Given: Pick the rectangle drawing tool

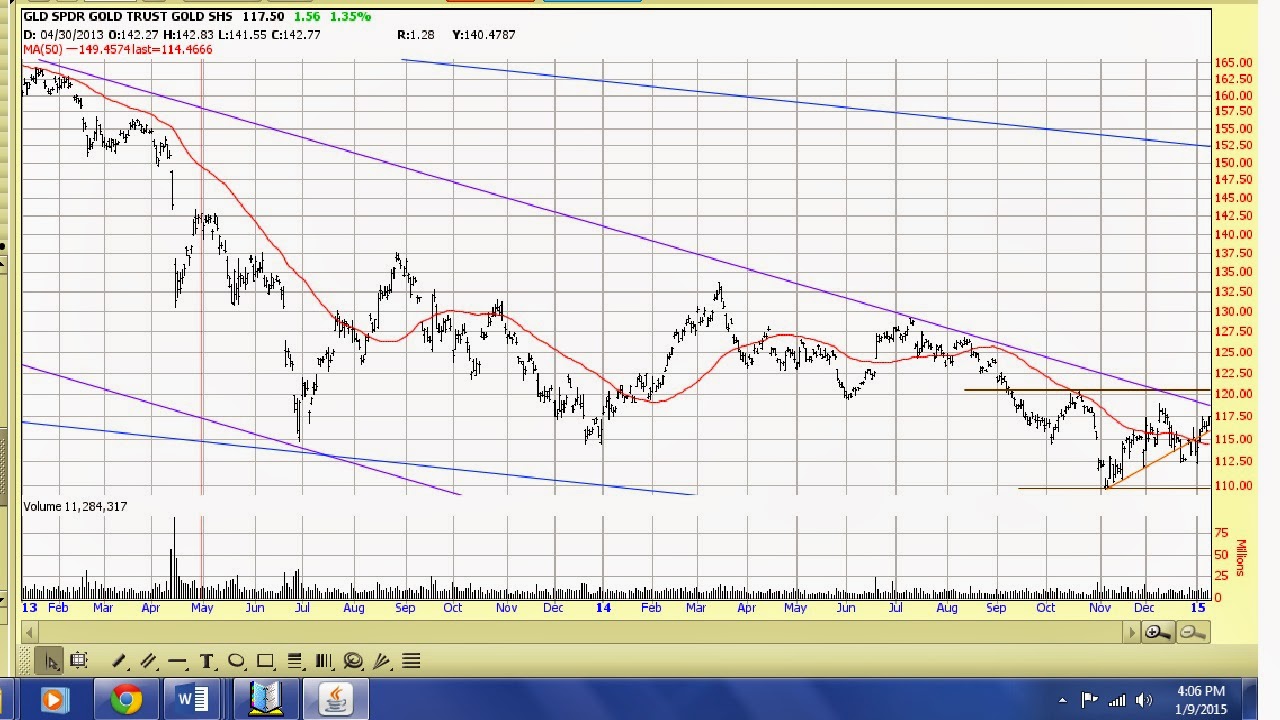Looking at the screenshot, I should pyautogui.click(x=265, y=661).
